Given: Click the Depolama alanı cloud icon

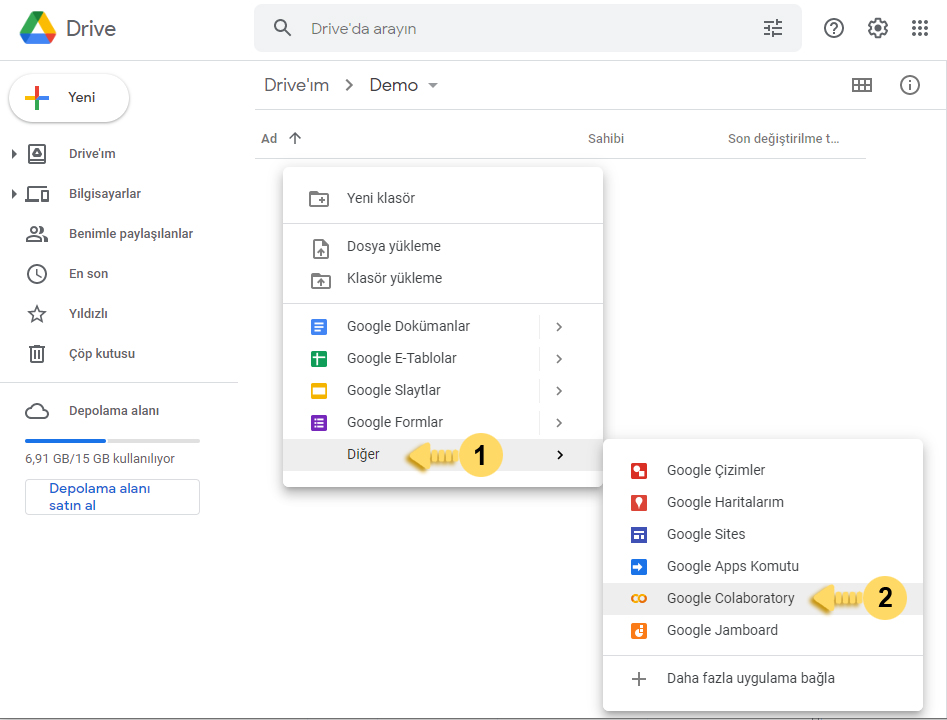Looking at the screenshot, I should 37,411.
